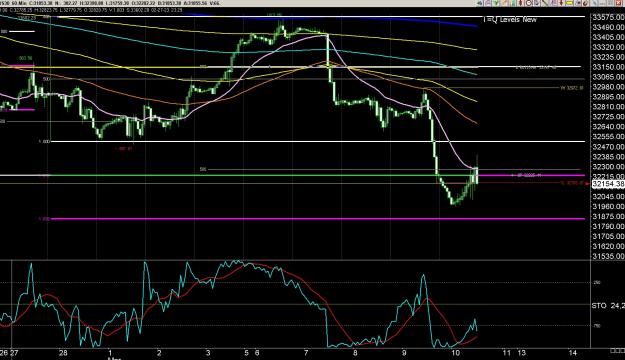The image size is (625, 360).
Task: Click the 'TEQ Levels New' label
Action: (510, 20)
